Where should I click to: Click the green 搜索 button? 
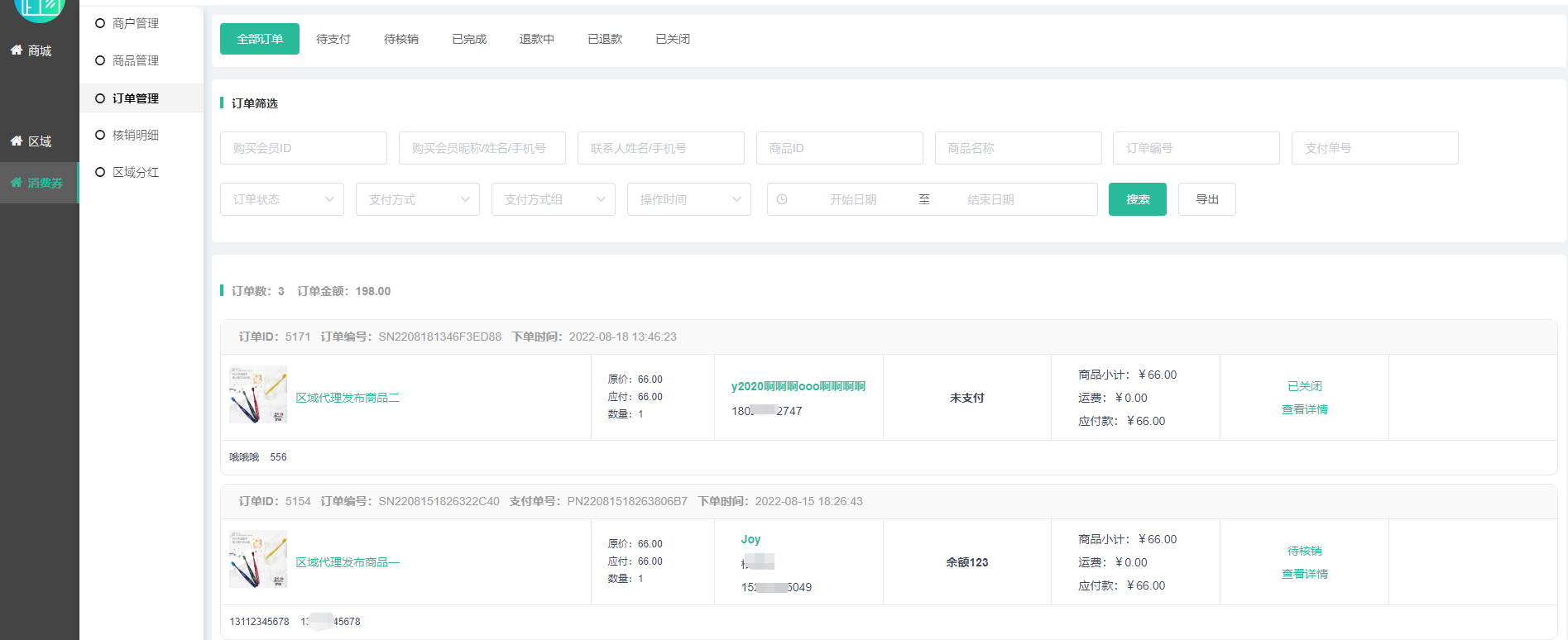pyautogui.click(x=1137, y=199)
